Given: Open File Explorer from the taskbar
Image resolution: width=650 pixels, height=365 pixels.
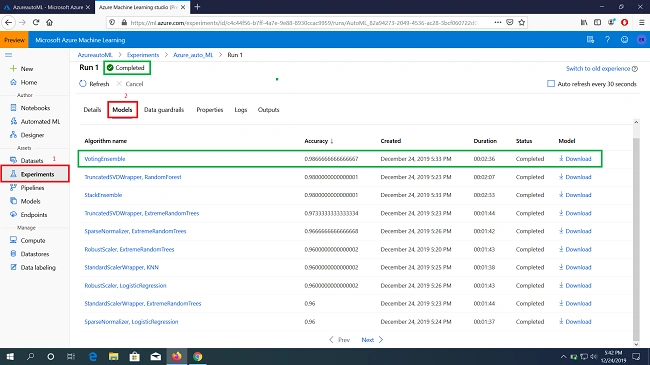Looking at the screenshot, I should click(x=114, y=357).
